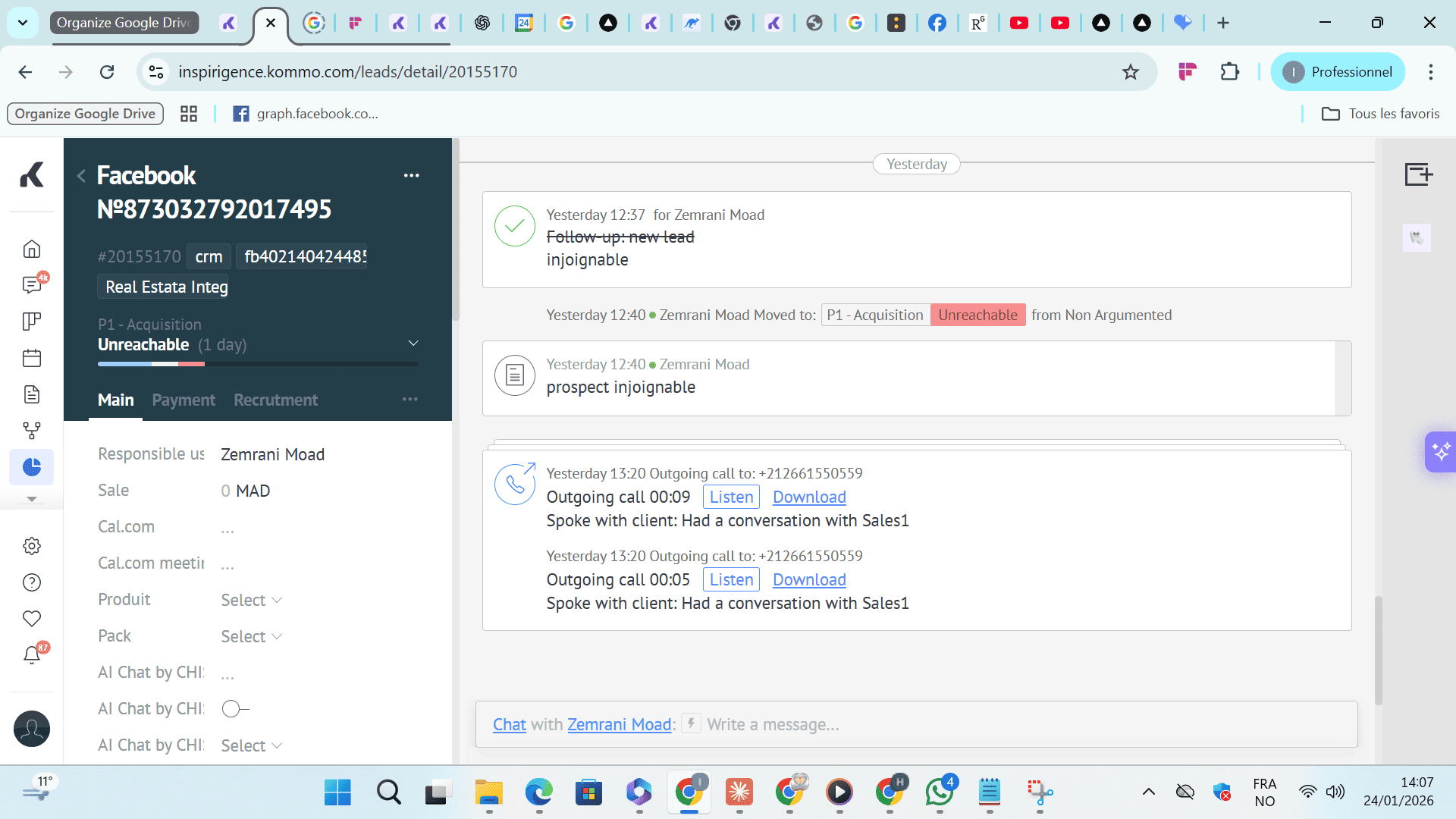The height and width of the screenshot is (819, 1456).
Task: Listen to the 00:09 outgoing call
Action: (x=731, y=497)
